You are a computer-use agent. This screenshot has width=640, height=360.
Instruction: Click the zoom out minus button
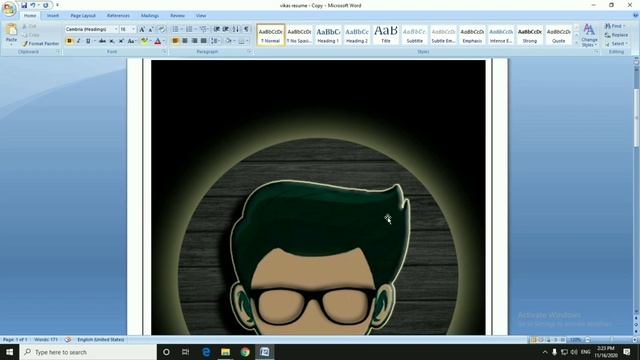point(588,340)
